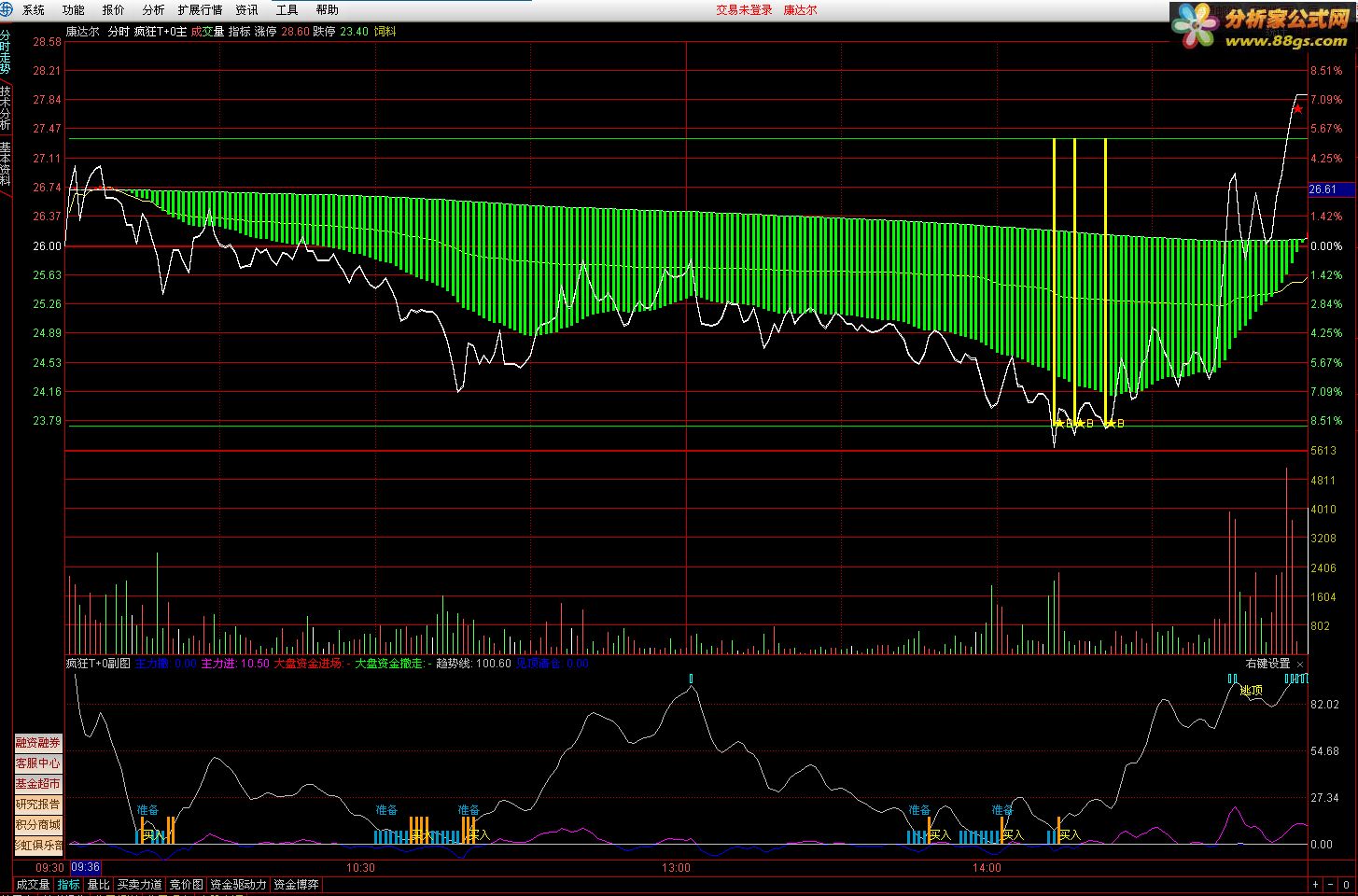
Task: Click the first B buy signal marker
Action: click(x=1068, y=424)
